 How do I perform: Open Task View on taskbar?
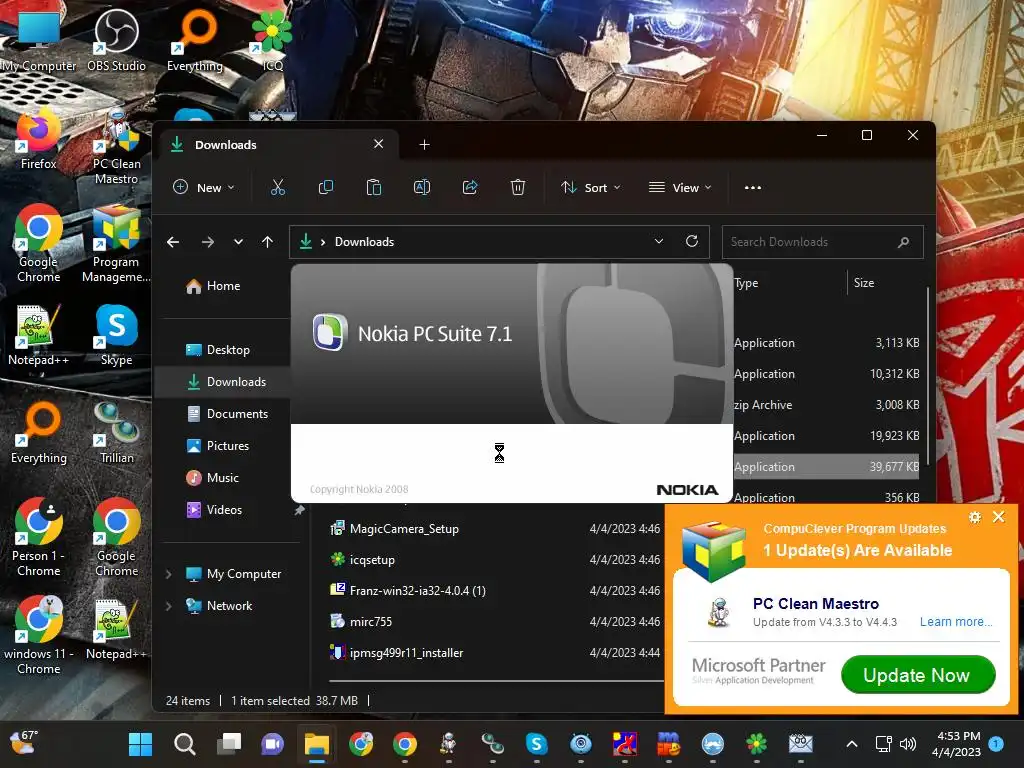229,744
